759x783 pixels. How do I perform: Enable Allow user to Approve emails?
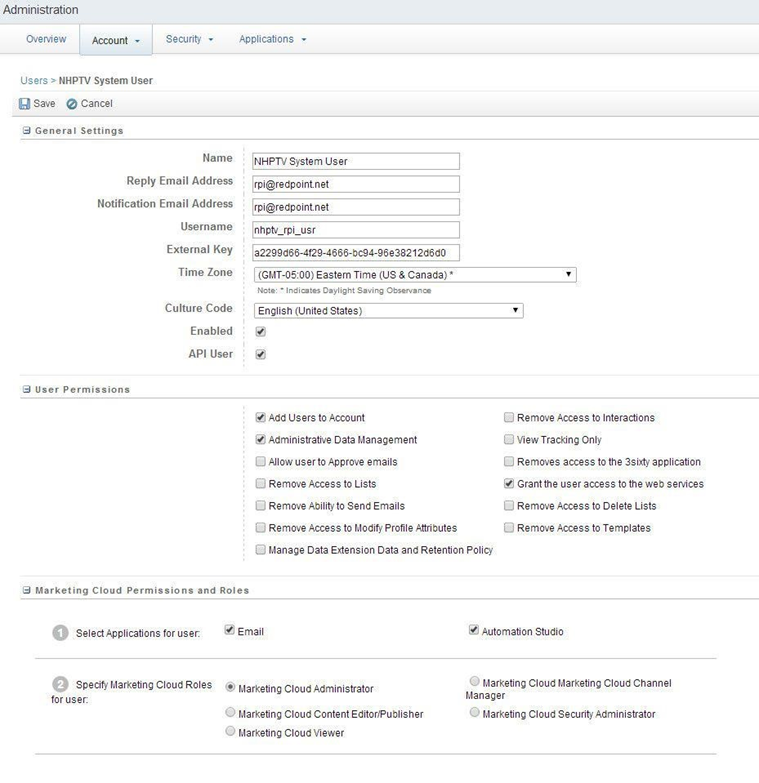[x=261, y=462]
